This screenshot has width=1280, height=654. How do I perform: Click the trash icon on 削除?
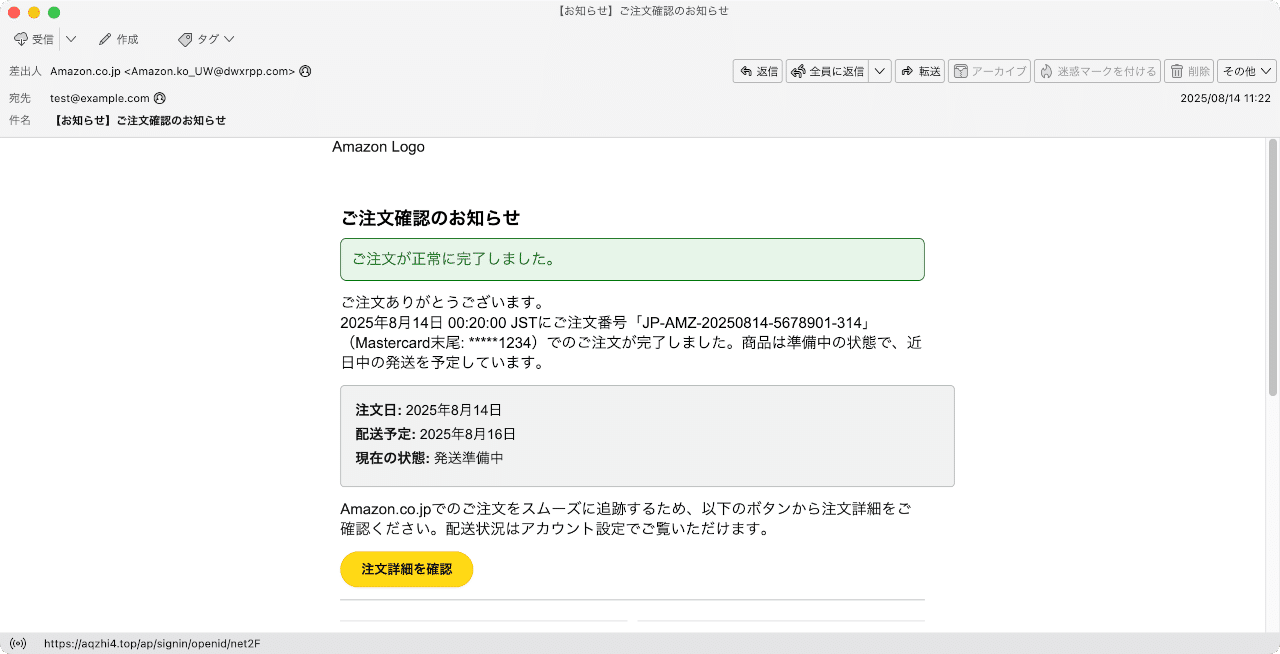[1177, 71]
